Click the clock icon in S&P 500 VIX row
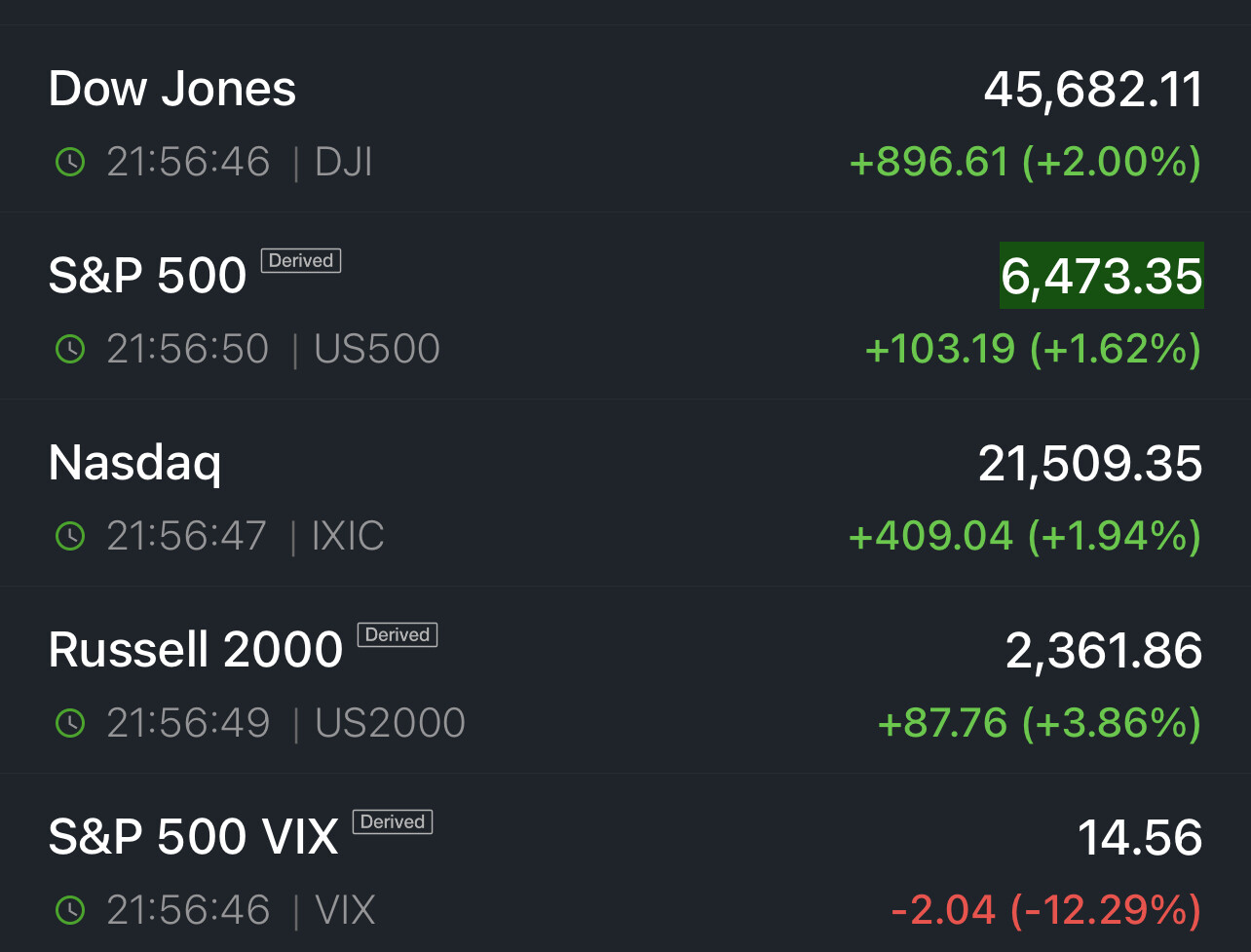The image size is (1251, 952). pyautogui.click(x=70, y=910)
